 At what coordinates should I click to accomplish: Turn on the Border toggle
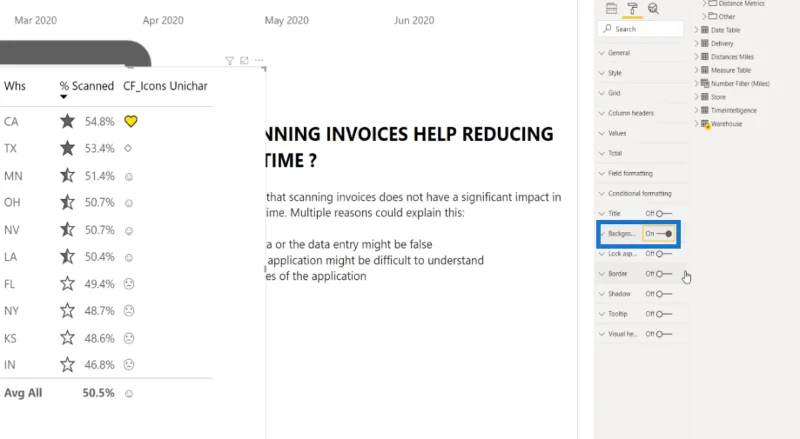(664, 274)
